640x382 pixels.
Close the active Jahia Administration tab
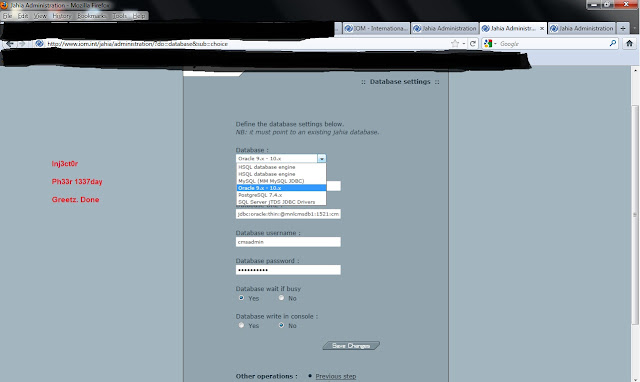pos(542,28)
